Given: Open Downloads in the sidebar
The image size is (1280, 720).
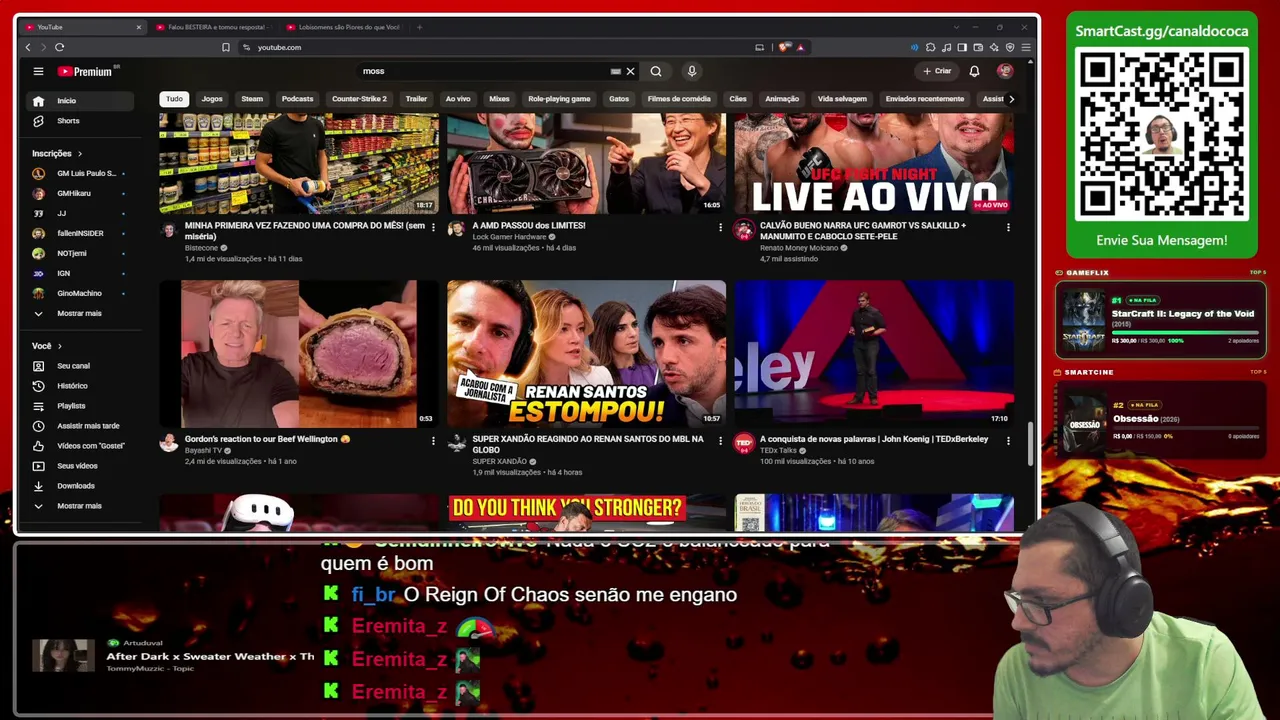Looking at the screenshot, I should coord(80,486).
